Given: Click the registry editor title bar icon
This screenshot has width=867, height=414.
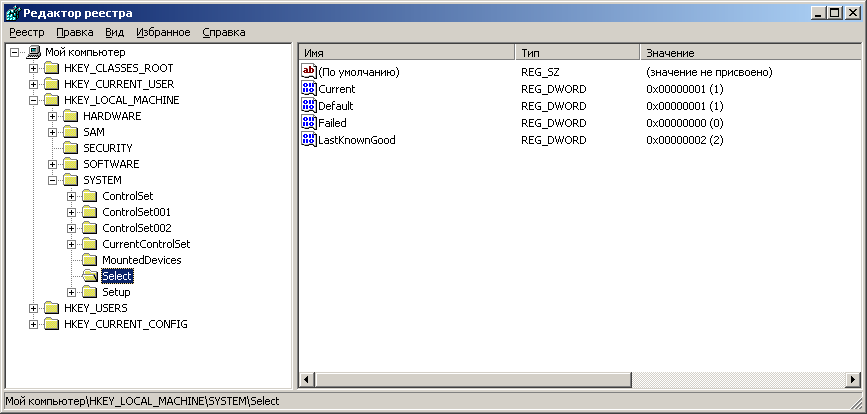Looking at the screenshot, I should 12,13.
